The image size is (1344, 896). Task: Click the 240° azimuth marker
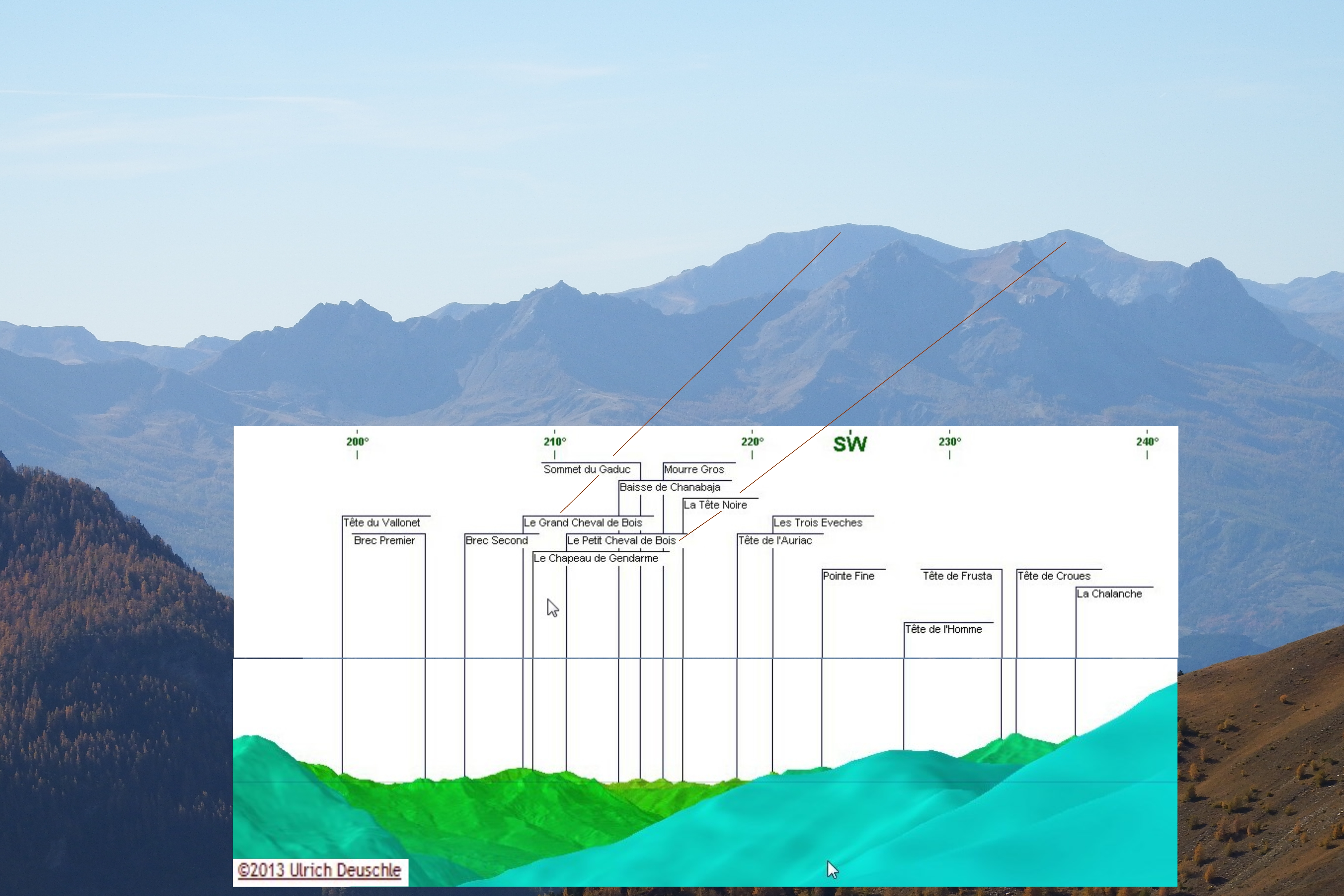tap(1147, 441)
